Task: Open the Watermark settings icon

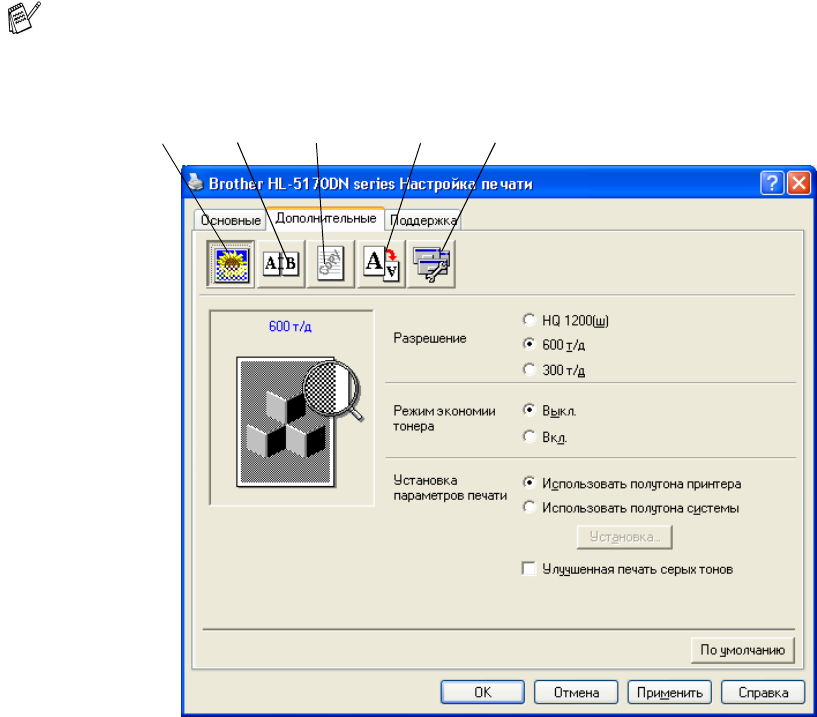Action: coord(331,264)
